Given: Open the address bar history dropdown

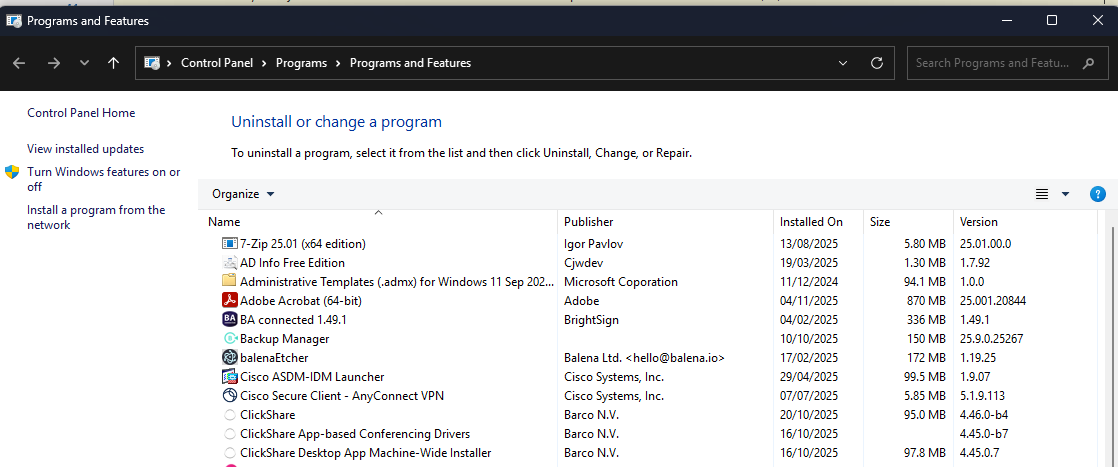Looking at the screenshot, I should (842, 63).
